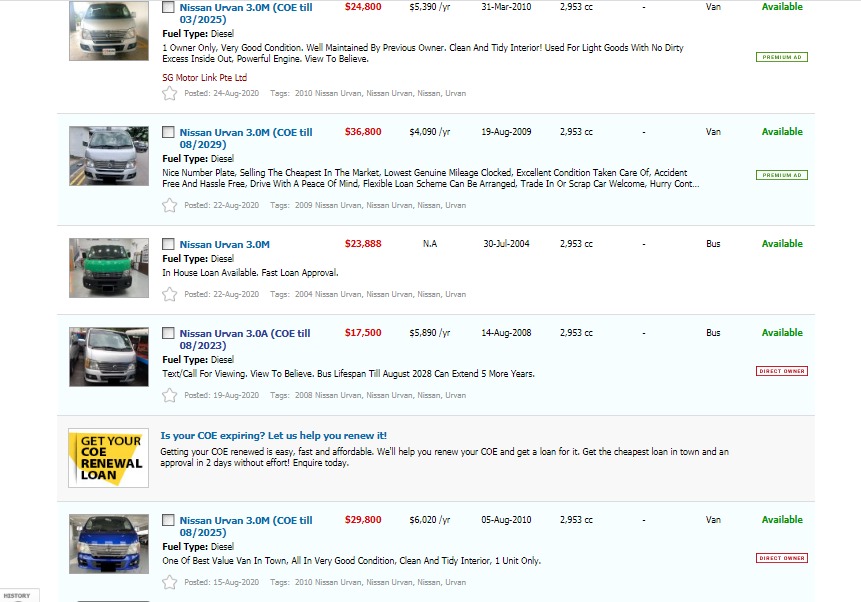This screenshot has height=602, width=861.
Task: Click the History tab at bottom left
Action: pos(17,595)
